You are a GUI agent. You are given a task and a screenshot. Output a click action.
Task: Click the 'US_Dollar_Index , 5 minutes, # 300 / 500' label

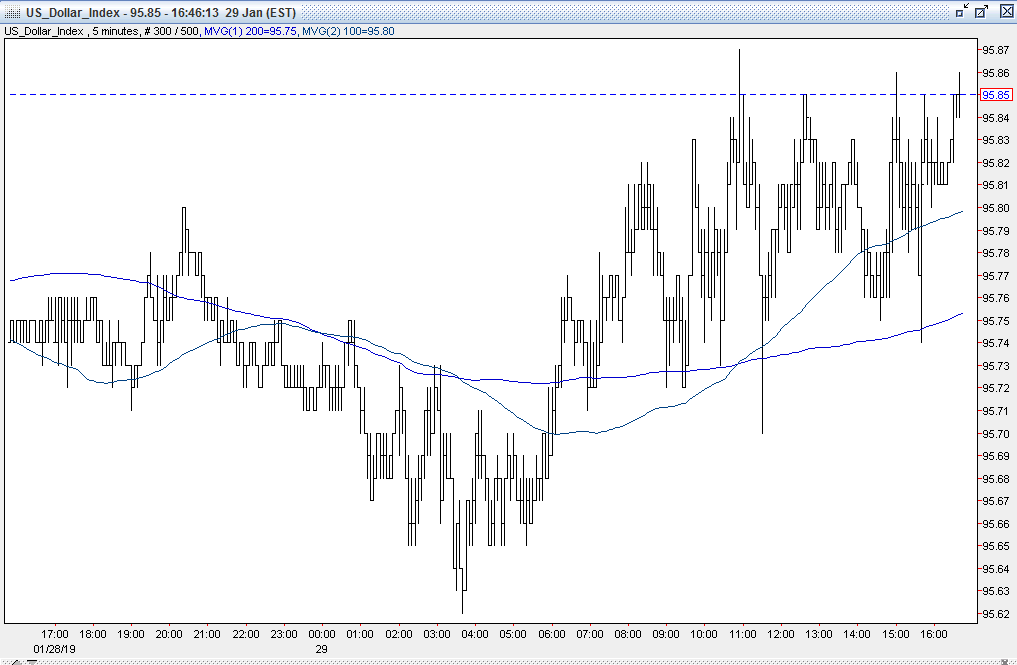coord(102,31)
